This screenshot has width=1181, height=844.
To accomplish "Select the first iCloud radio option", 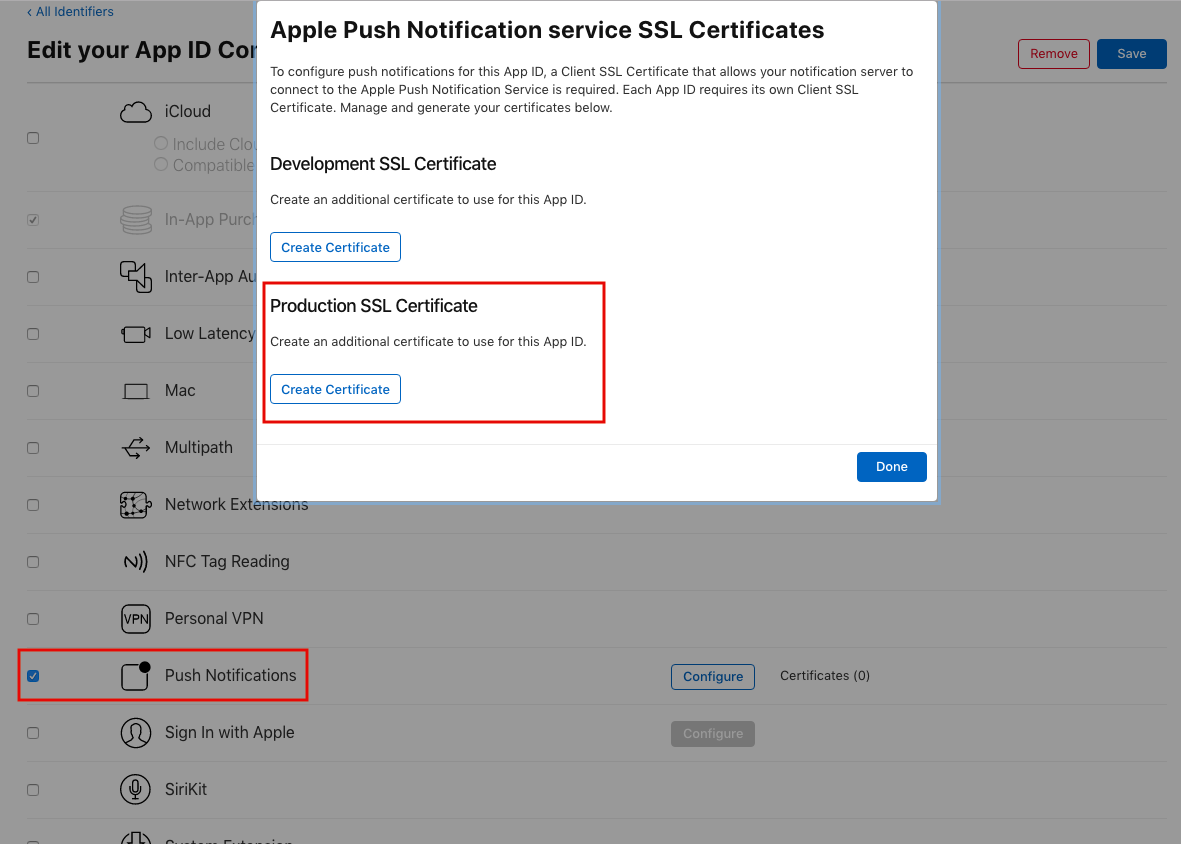I will [x=161, y=144].
